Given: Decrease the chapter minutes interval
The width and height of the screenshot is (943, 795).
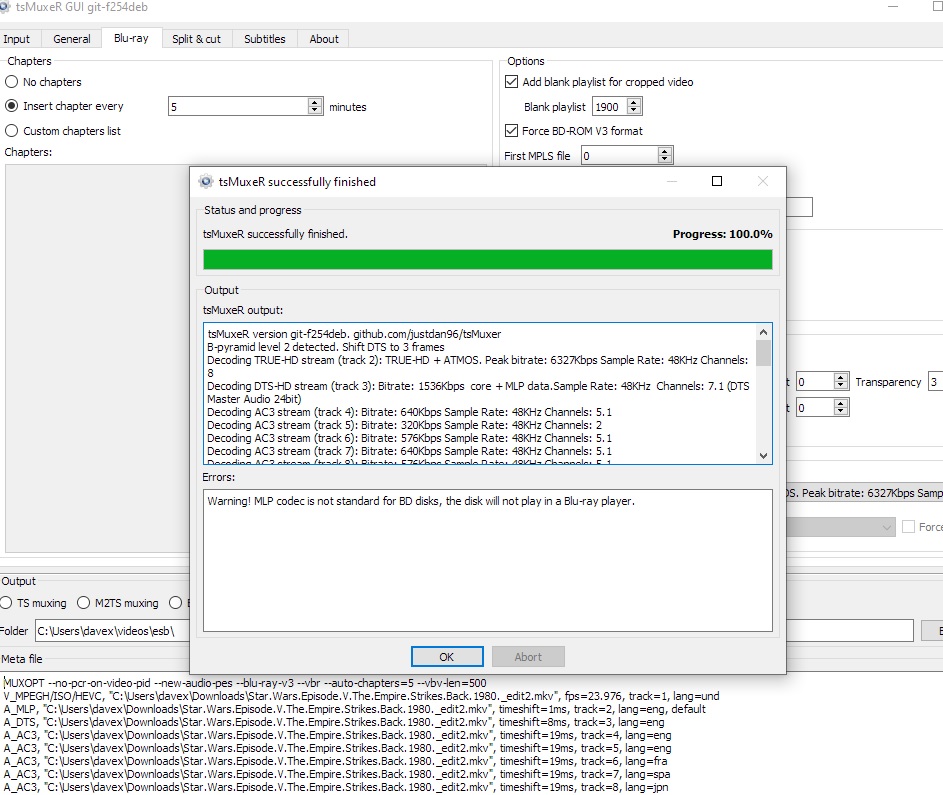Looking at the screenshot, I should click(x=315, y=110).
